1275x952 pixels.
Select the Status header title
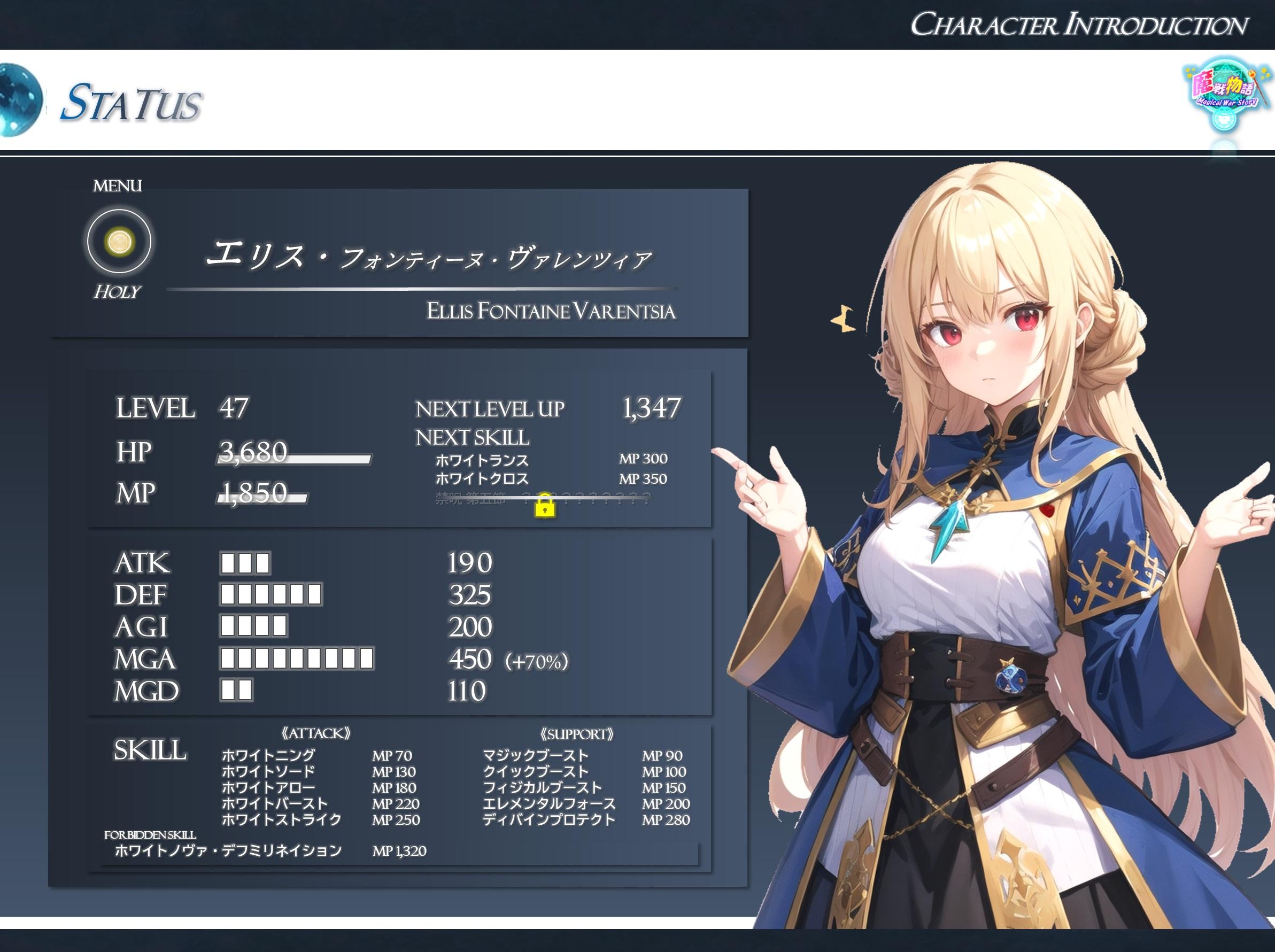(131, 103)
